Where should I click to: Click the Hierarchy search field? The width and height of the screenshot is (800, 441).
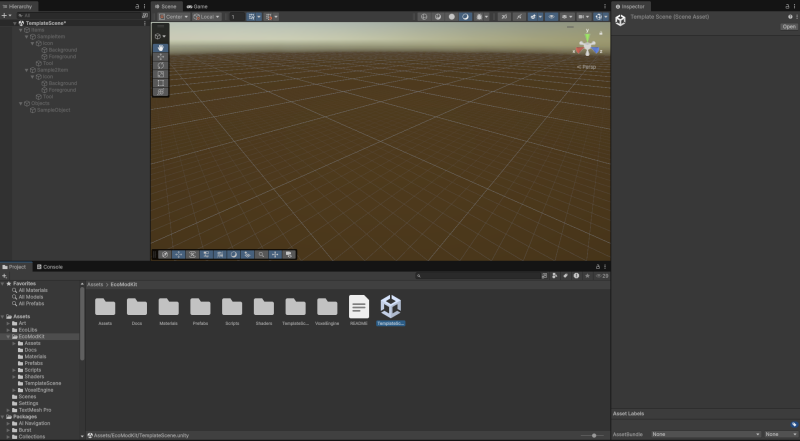79,16
